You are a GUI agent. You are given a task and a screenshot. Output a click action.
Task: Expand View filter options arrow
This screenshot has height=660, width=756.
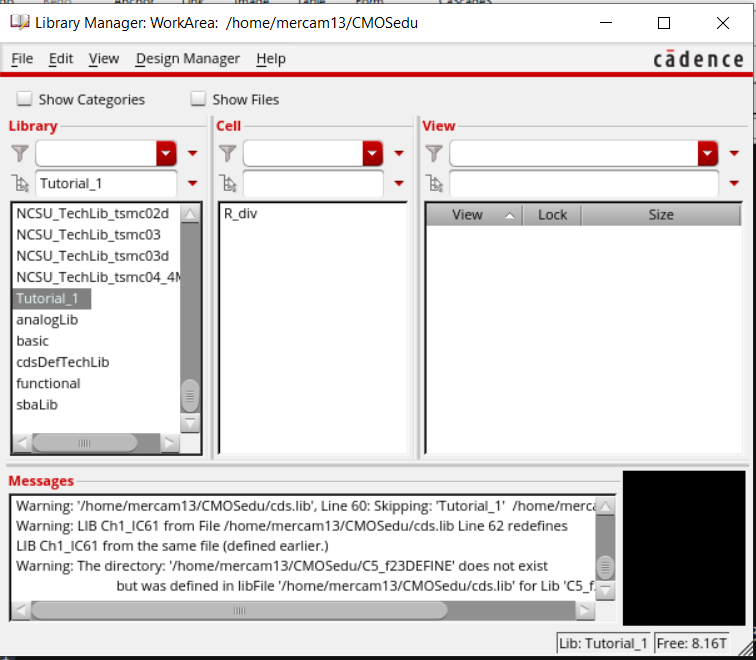734,153
